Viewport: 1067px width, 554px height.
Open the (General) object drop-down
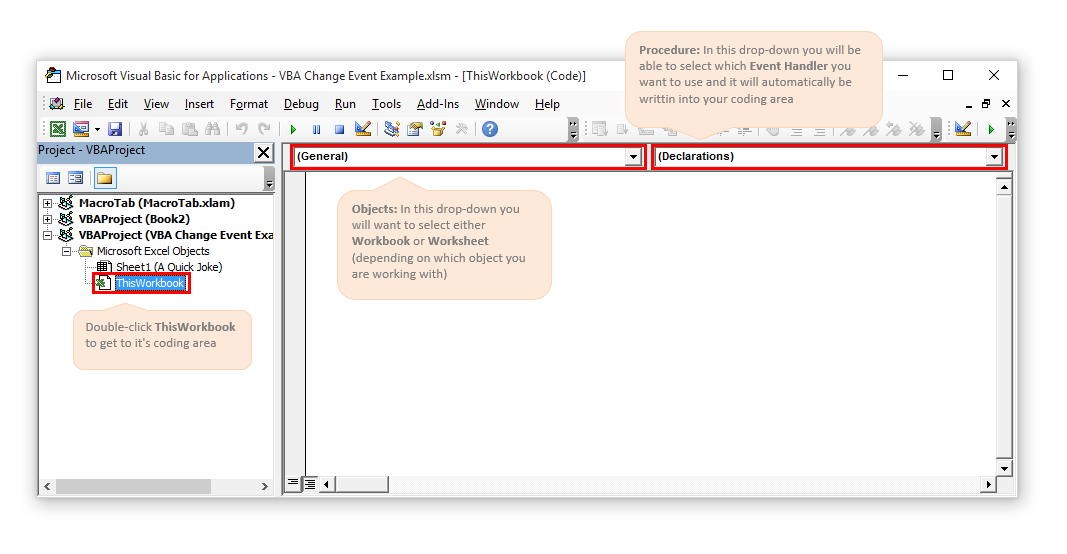[632, 157]
